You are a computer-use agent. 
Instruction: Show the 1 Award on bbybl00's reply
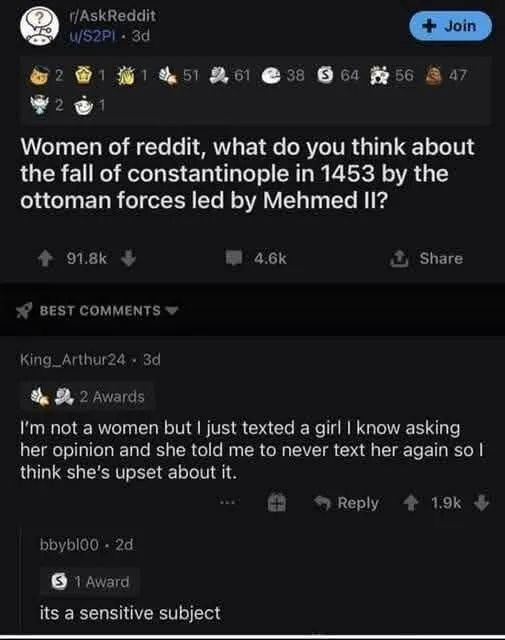(90, 581)
